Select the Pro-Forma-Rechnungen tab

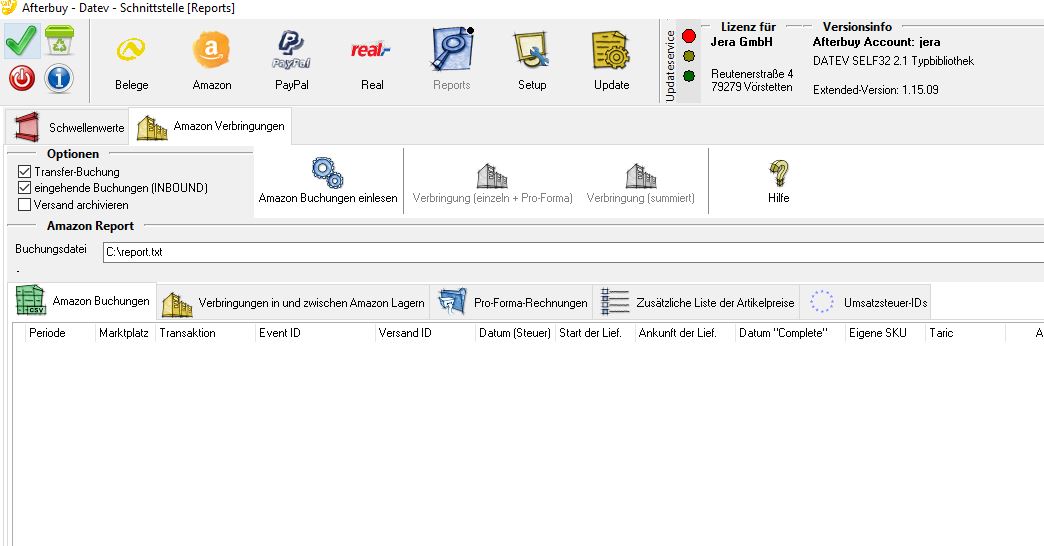[x=513, y=302]
